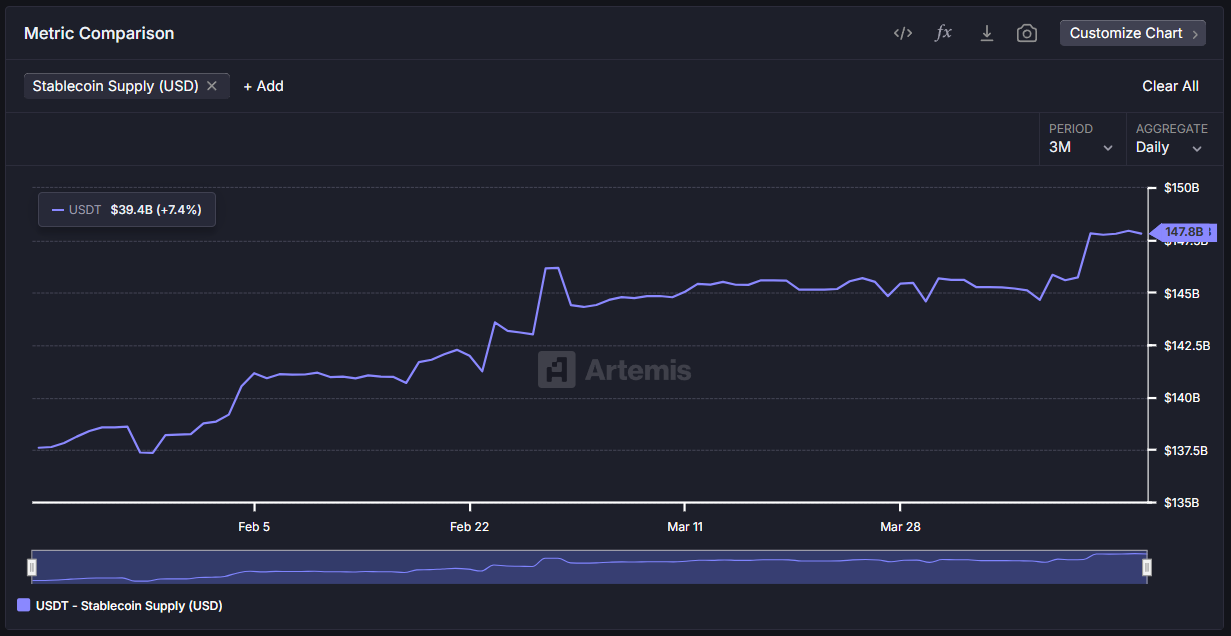Image resolution: width=1231 pixels, height=636 pixels.
Task: Open the Period 3M dropdown
Action: click(x=1081, y=139)
